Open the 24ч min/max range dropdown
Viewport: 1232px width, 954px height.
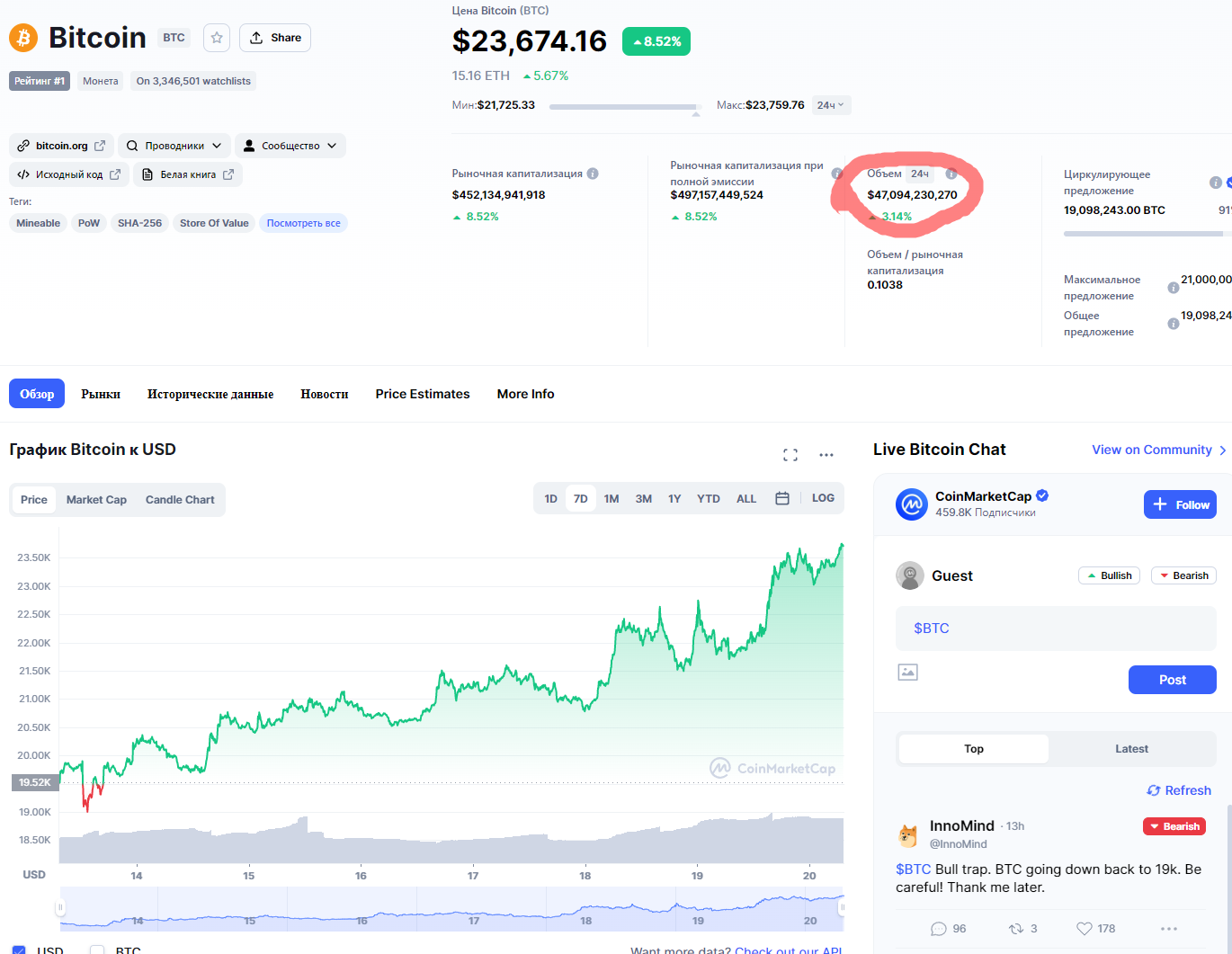pos(831,105)
